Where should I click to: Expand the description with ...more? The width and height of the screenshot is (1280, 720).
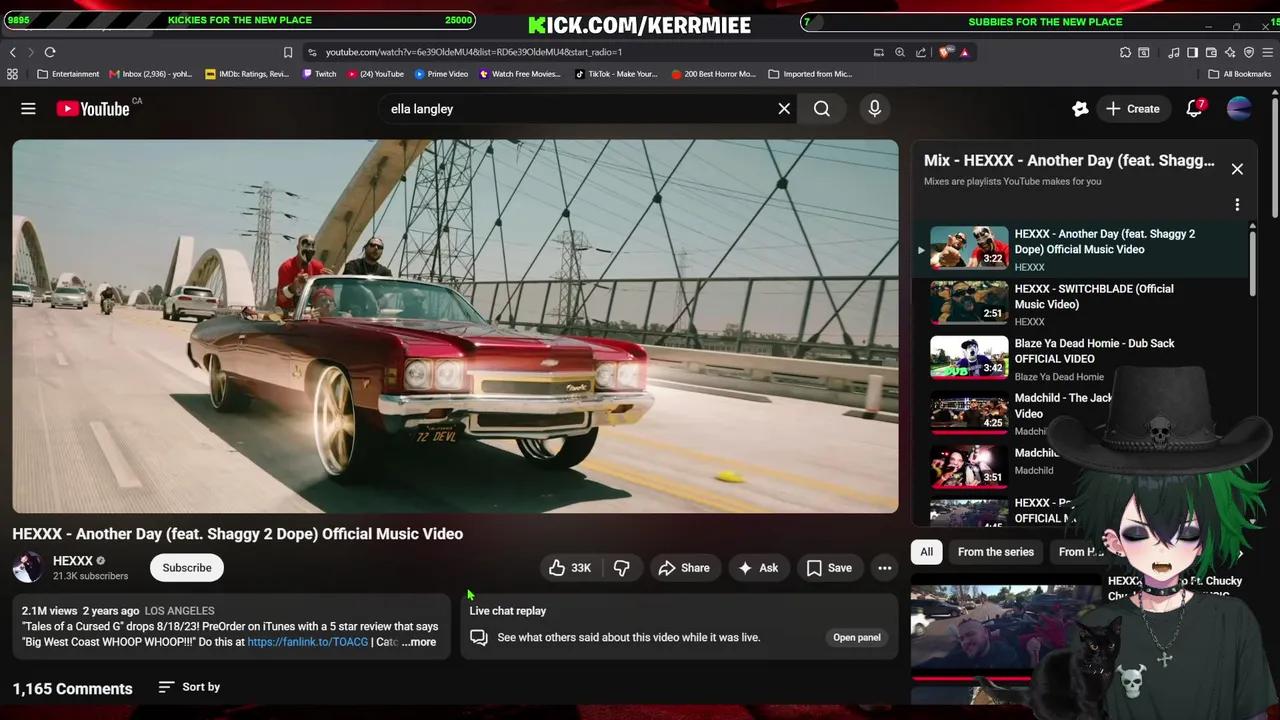(x=419, y=642)
